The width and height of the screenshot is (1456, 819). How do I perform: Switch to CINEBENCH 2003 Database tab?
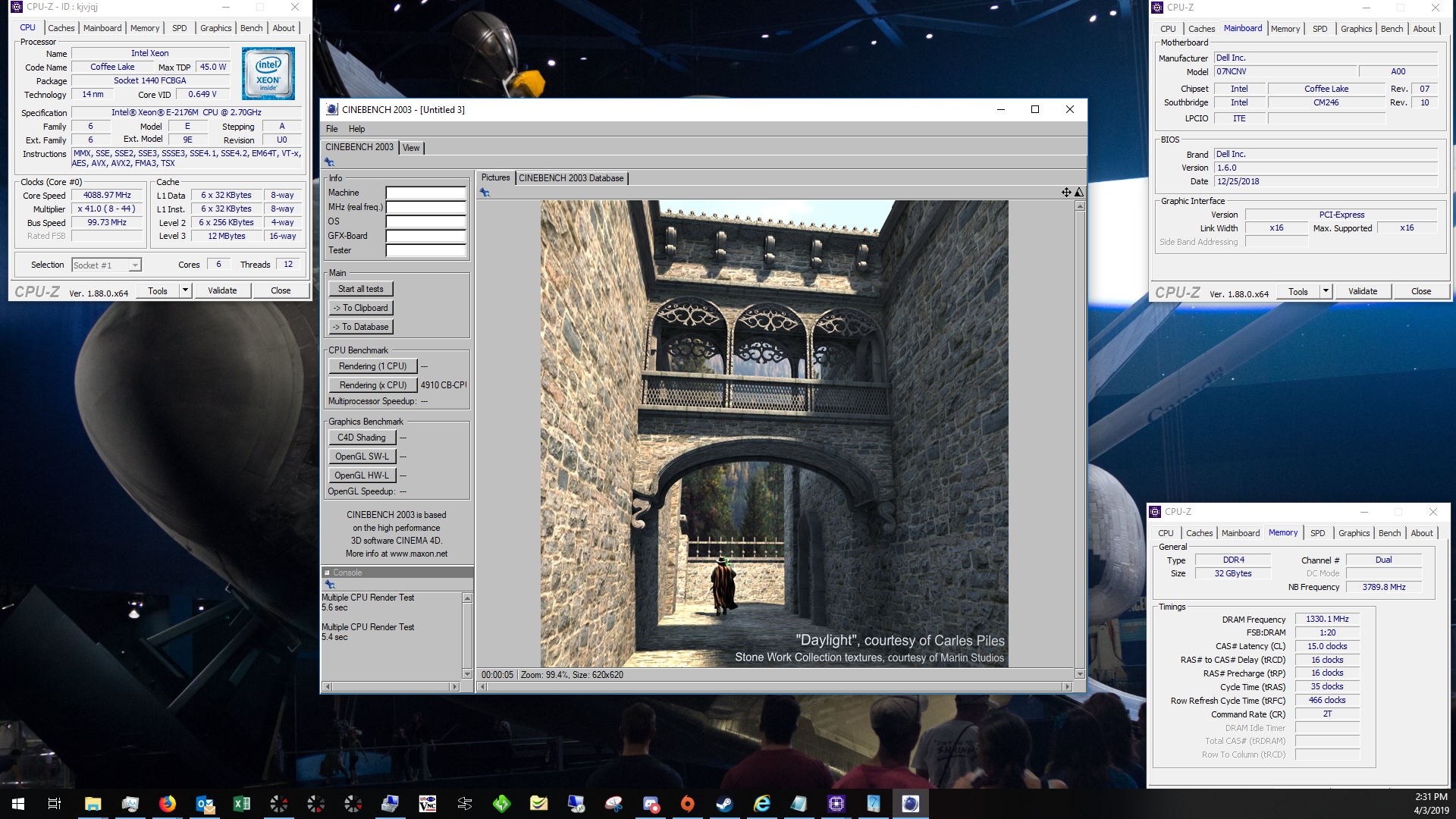click(x=571, y=178)
